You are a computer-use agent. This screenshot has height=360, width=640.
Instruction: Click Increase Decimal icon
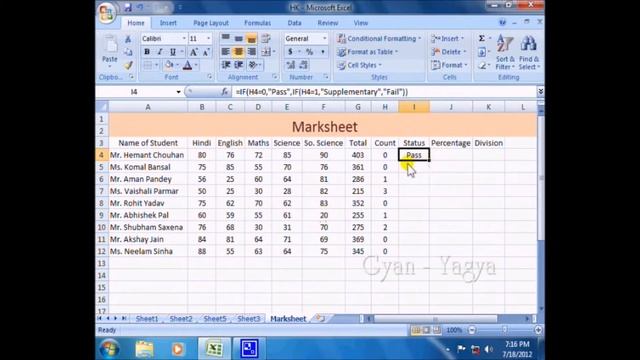click(x=290, y=65)
